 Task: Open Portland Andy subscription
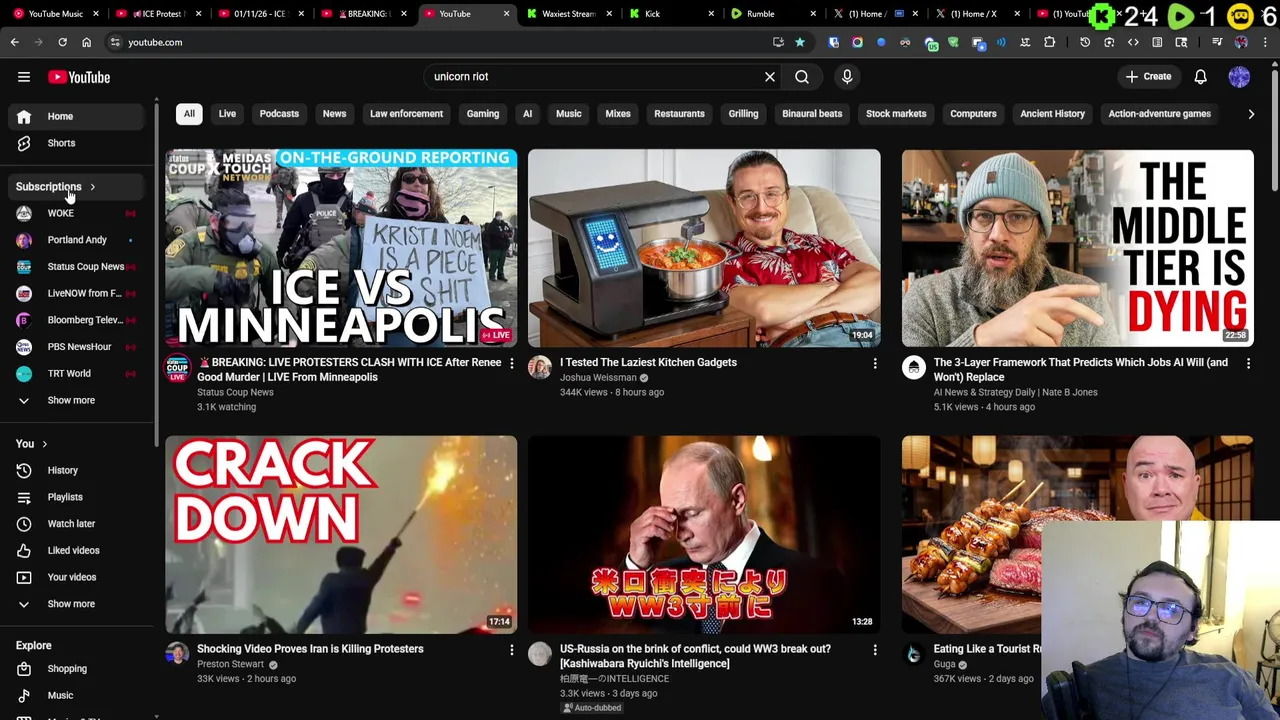(x=76, y=240)
